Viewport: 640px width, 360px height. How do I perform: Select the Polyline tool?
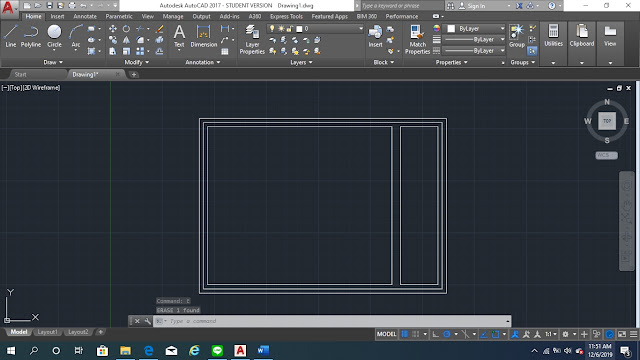[31, 36]
